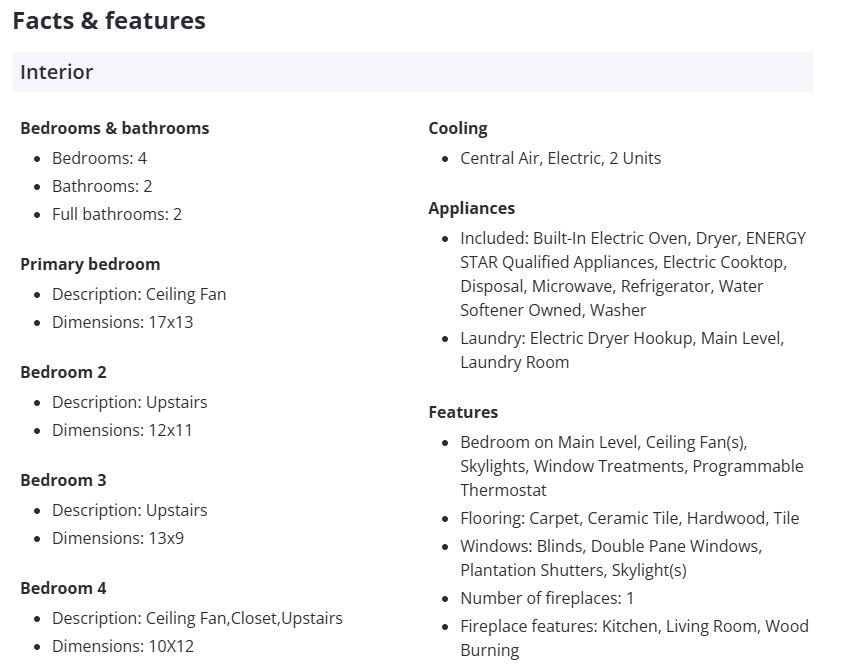This screenshot has width=858, height=669.
Task: Select the Central Air, Electric, 2 Units item
Action: (560, 158)
